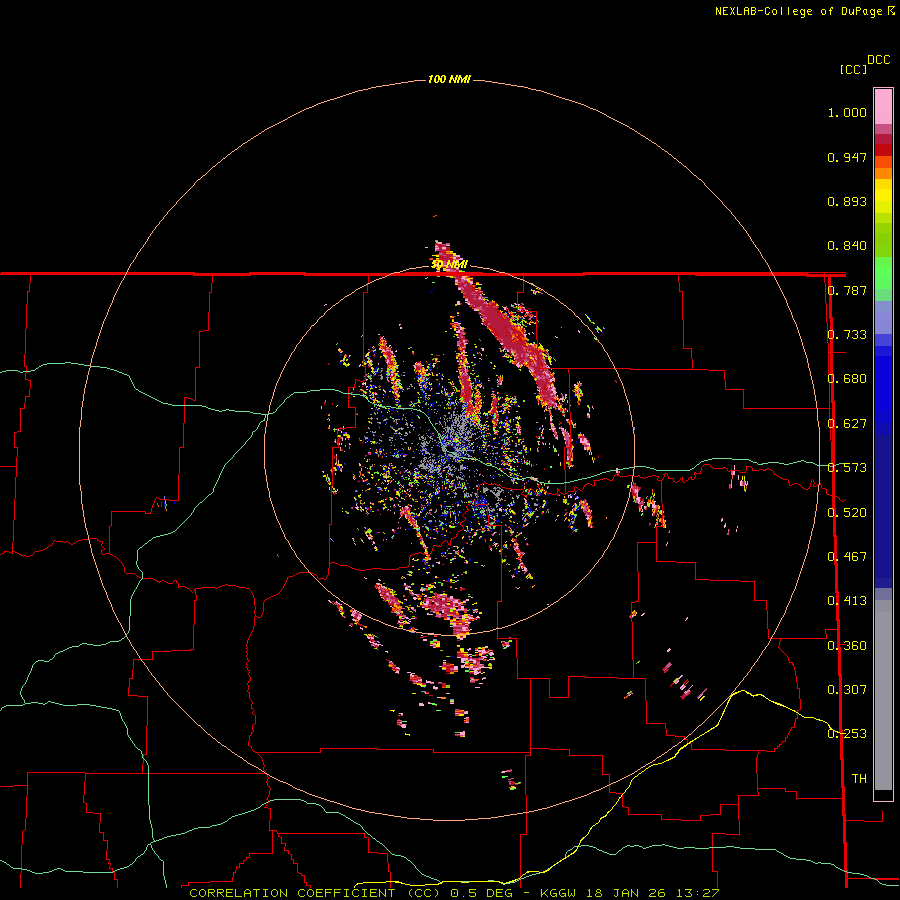Screen dimensions: 900x900
Task: Click the 0.787 colorbar value
Action: click(x=847, y=290)
